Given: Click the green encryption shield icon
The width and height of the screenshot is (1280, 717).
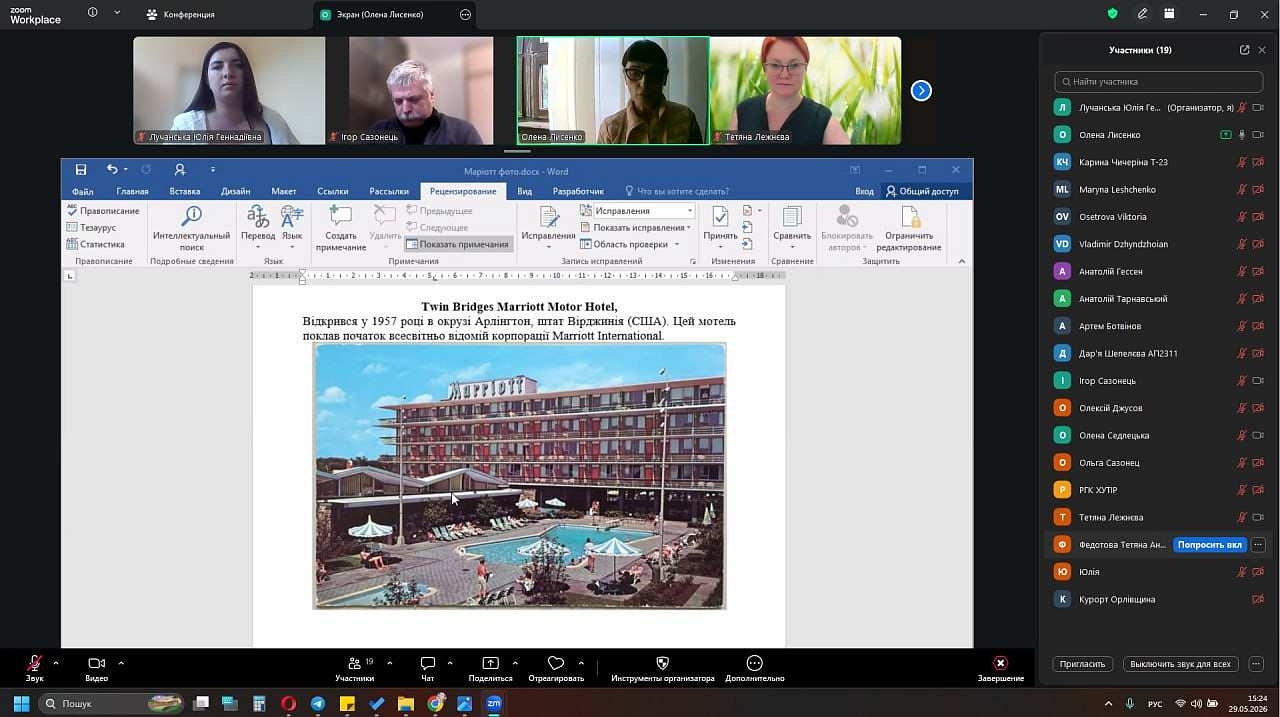Looking at the screenshot, I should click(1112, 14).
